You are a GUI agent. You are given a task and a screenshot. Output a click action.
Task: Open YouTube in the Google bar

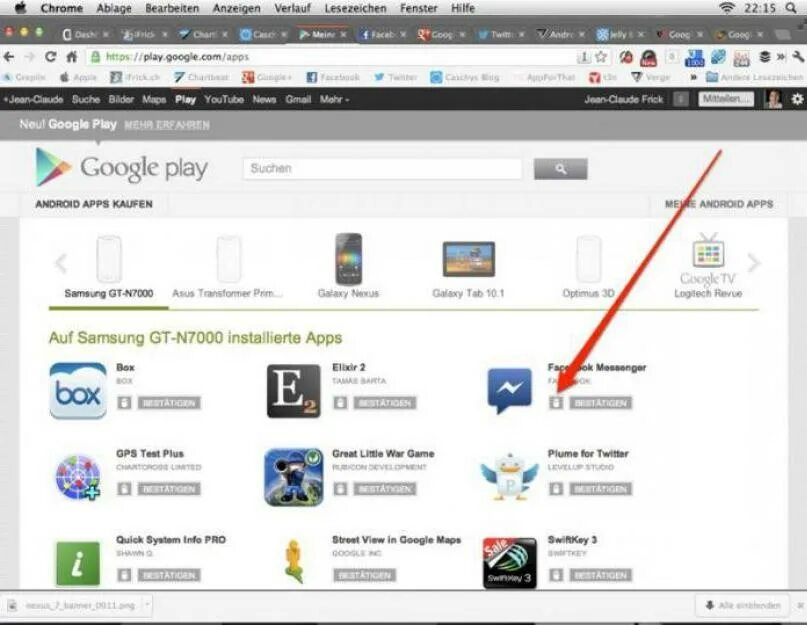click(x=224, y=99)
